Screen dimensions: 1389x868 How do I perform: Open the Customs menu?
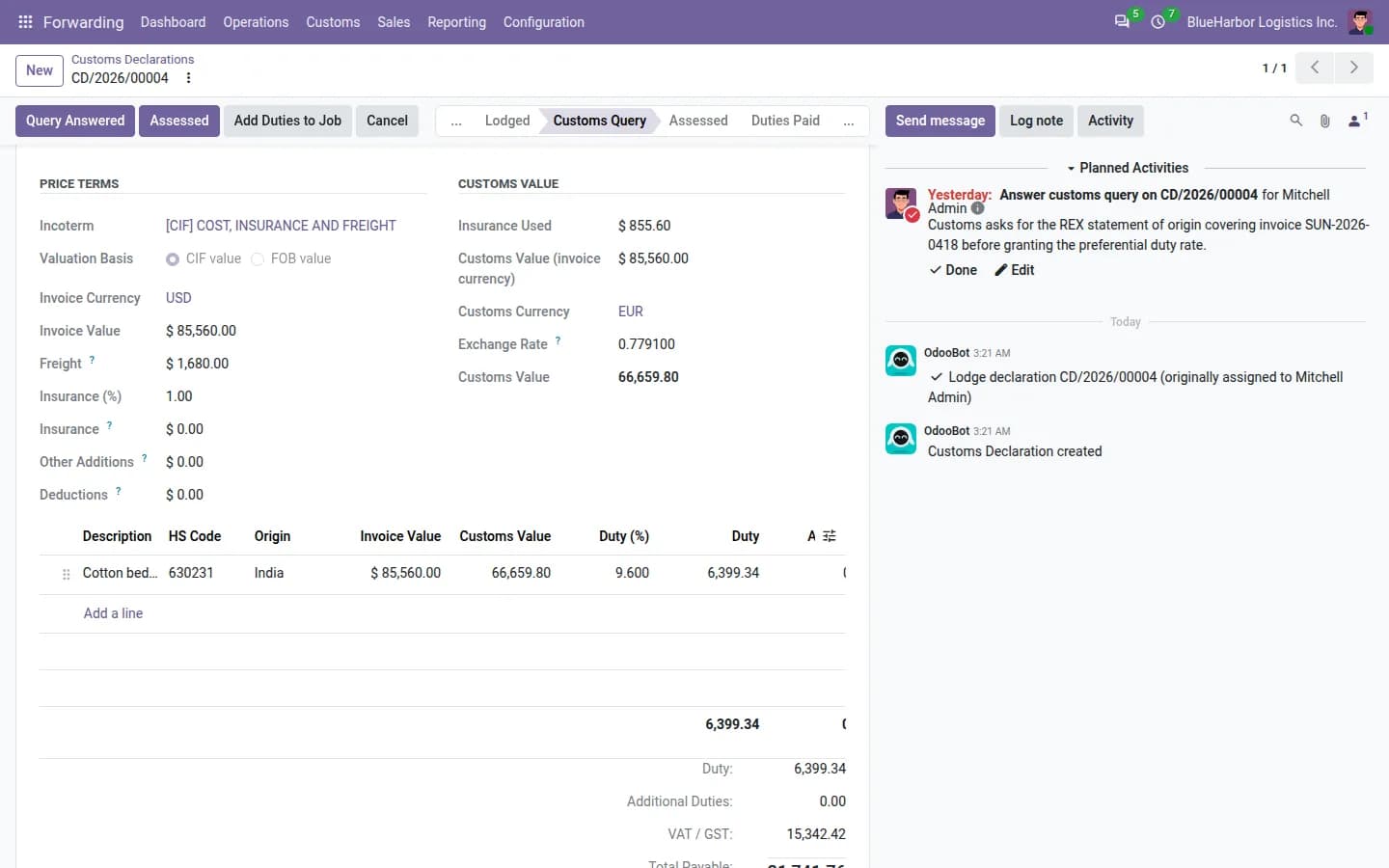click(x=333, y=22)
